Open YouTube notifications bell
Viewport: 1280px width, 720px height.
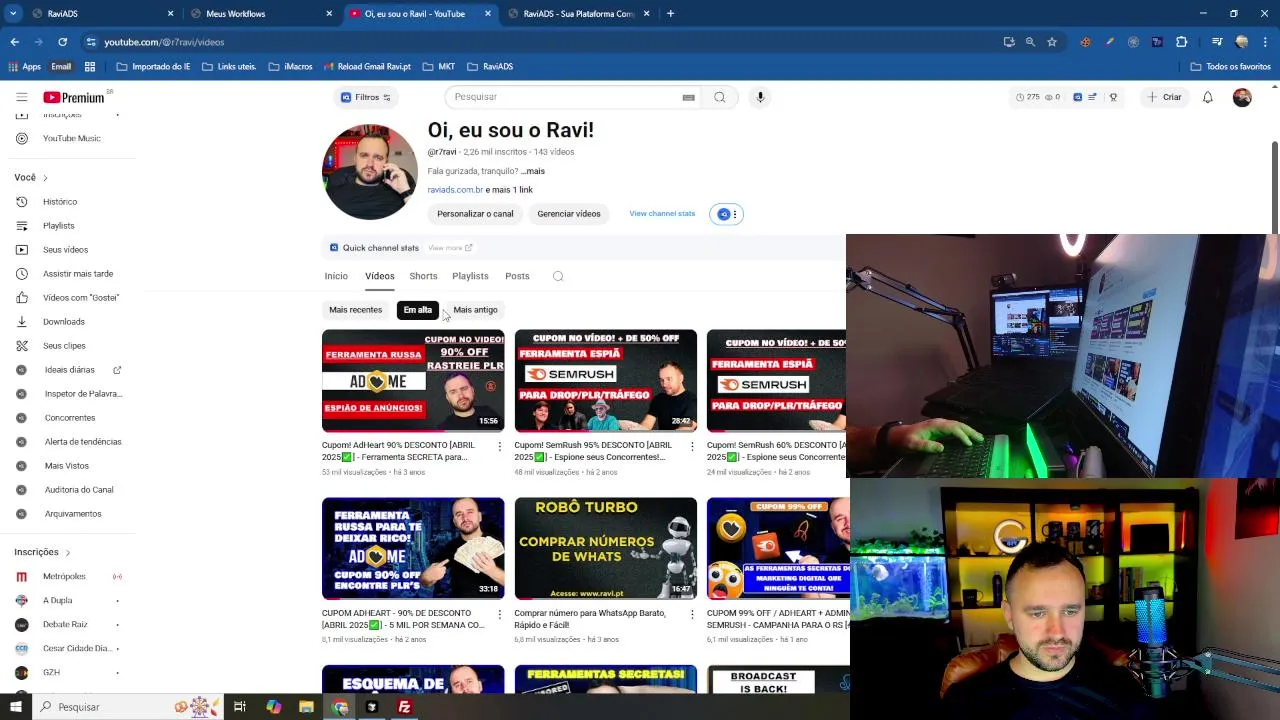pyautogui.click(x=1208, y=97)
